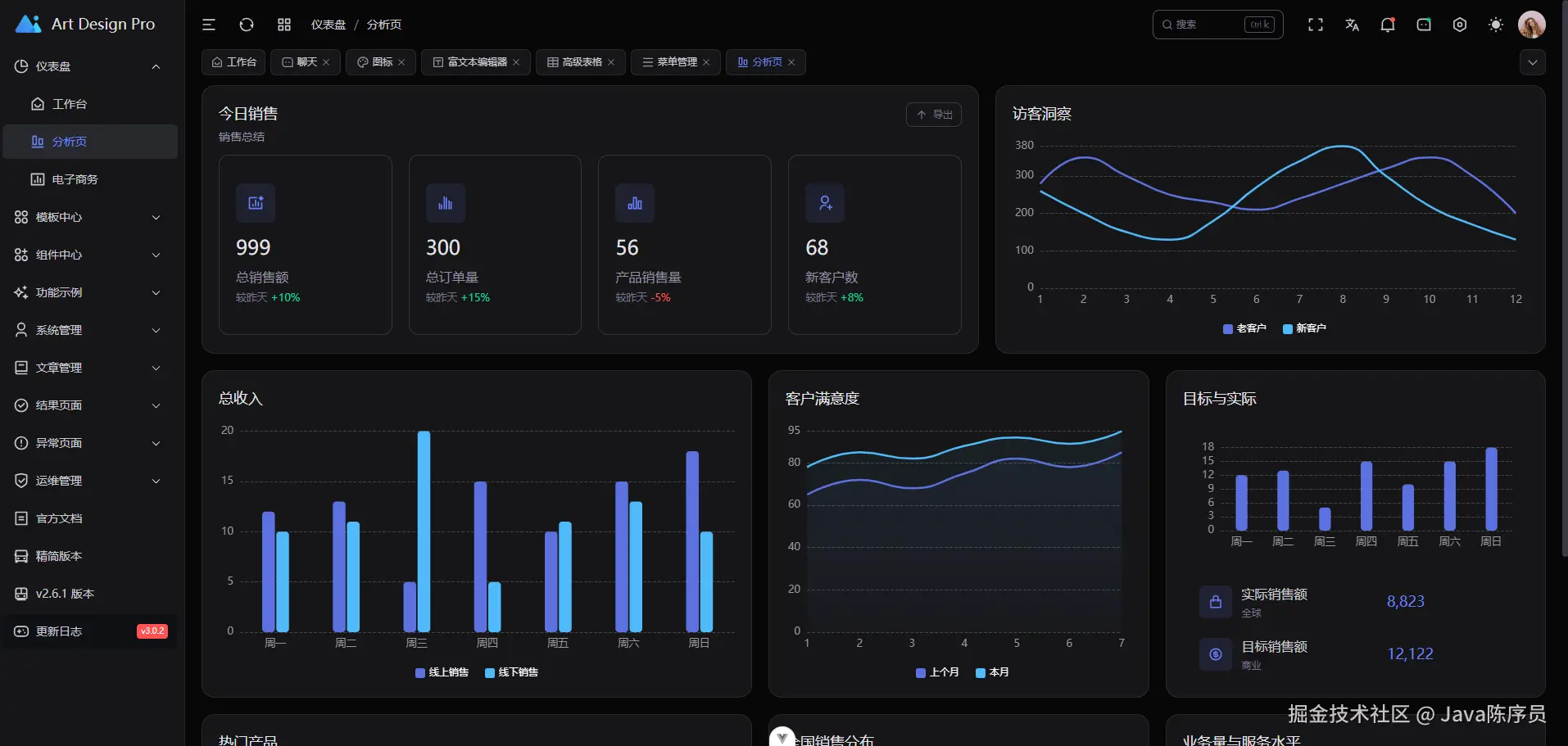Screen dimensions: 1568x746
Task: Toggle the 老客户 legend series
Action: click(1244, 328)
